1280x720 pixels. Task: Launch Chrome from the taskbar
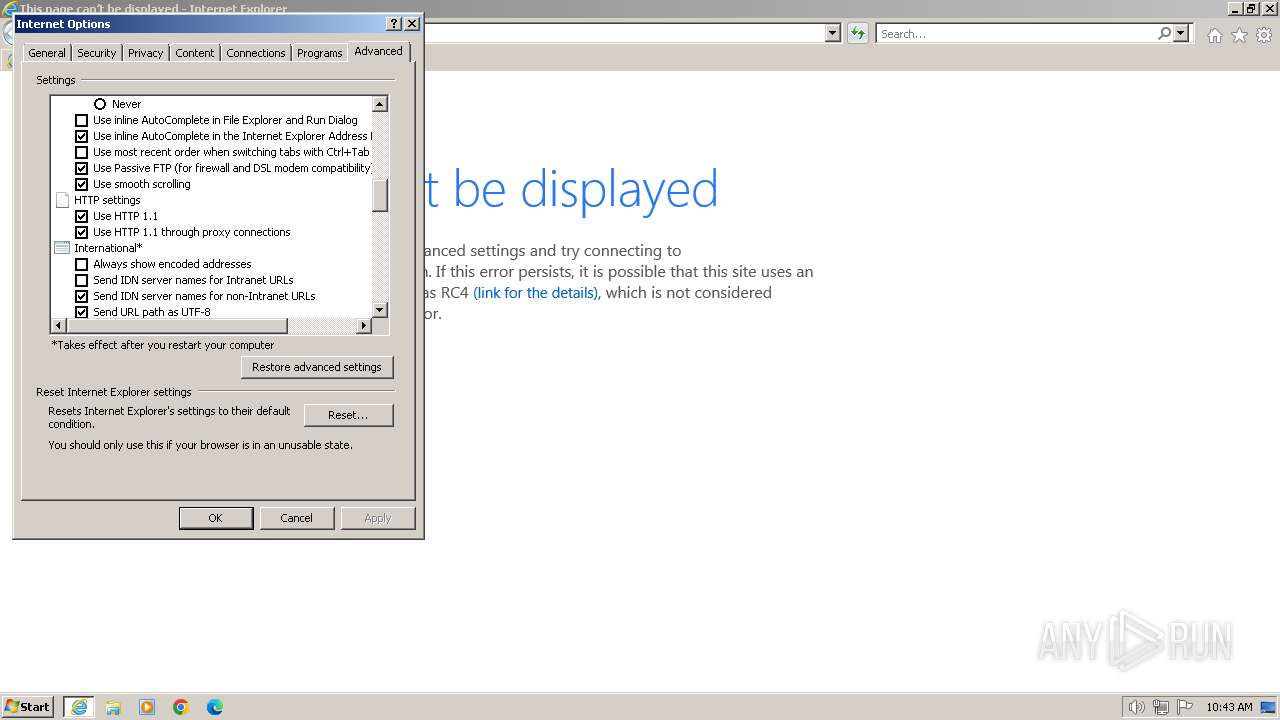pyautogui.click(x=181, y=707)
